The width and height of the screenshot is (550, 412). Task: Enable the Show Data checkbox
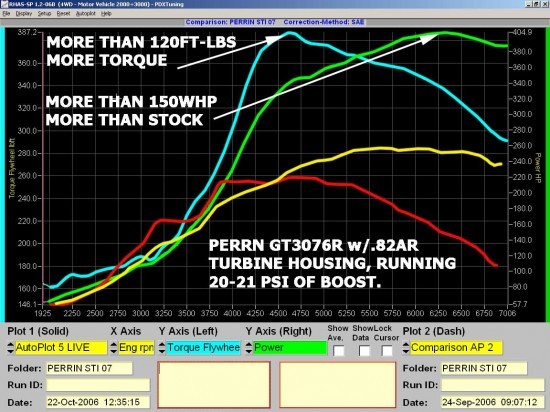pos(364,350)
